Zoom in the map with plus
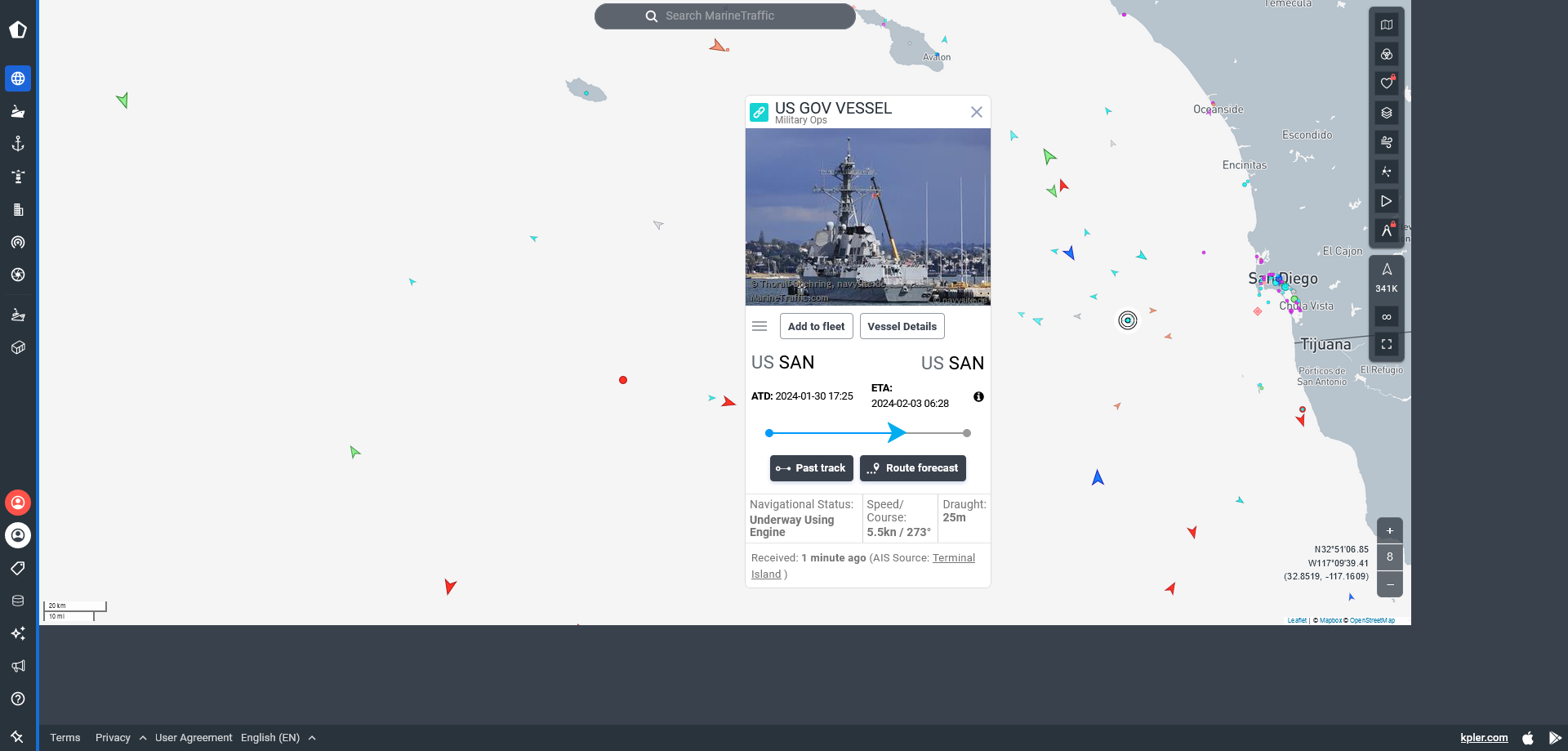This screenshot has width=1568, height=751. [1390, 530]
